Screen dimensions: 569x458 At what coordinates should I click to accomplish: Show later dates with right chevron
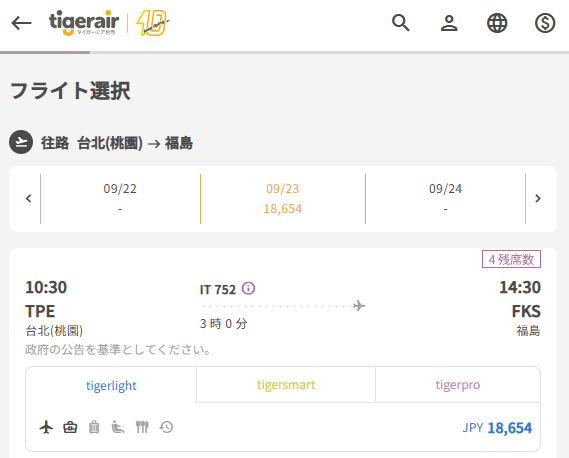tap(538, 199)
